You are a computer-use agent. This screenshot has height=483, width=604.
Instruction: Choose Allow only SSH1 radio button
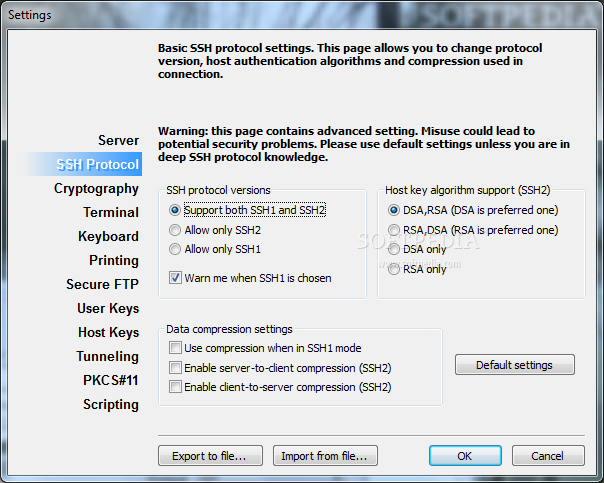click(x=176, y=249)
